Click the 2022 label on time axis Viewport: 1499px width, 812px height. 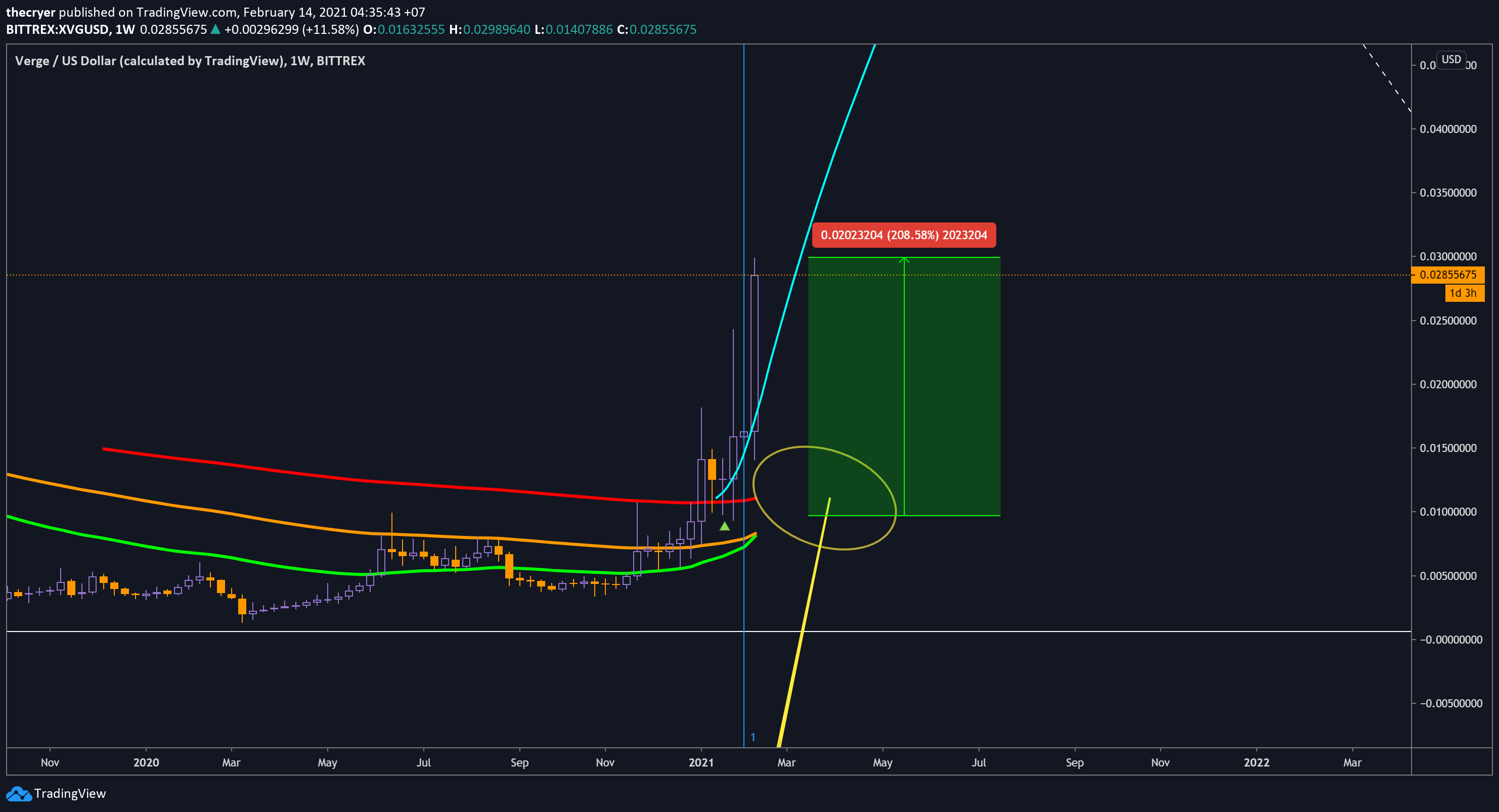(x=1256, y=762)
